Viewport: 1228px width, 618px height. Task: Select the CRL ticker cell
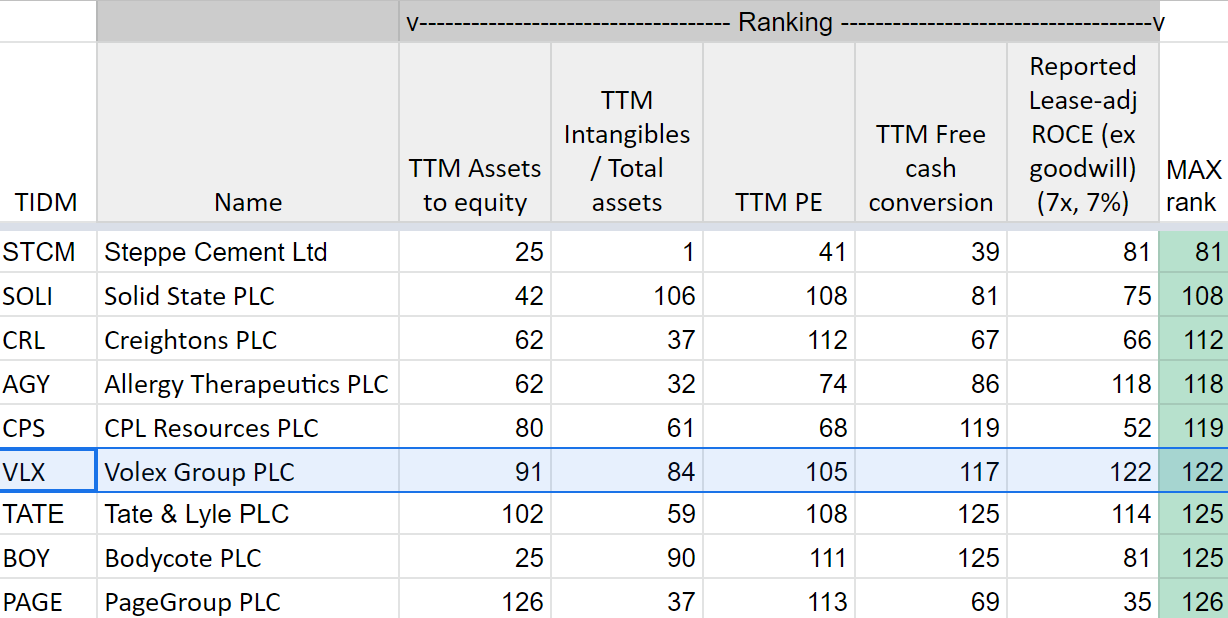coord(48,340)
